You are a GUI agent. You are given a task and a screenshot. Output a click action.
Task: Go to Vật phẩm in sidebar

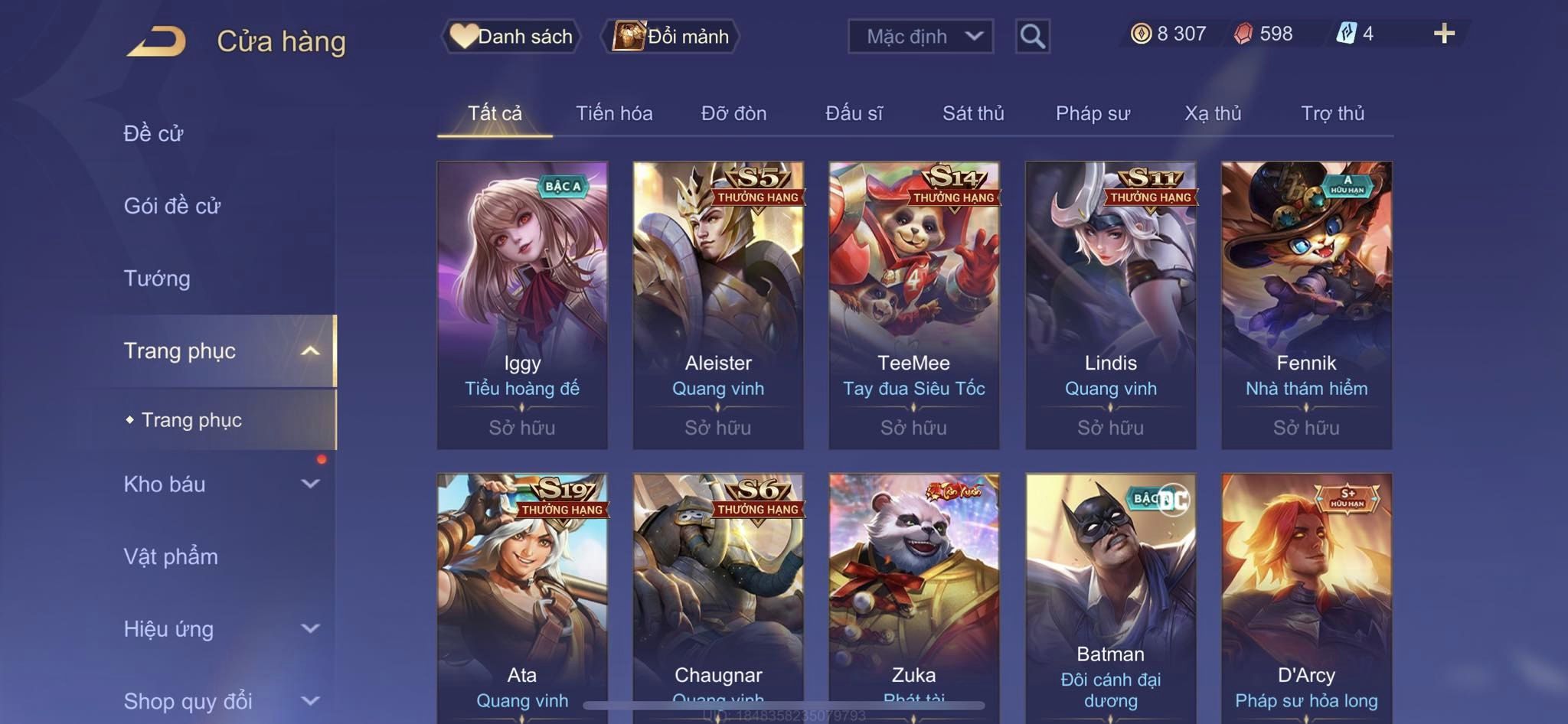pos(171,556)
